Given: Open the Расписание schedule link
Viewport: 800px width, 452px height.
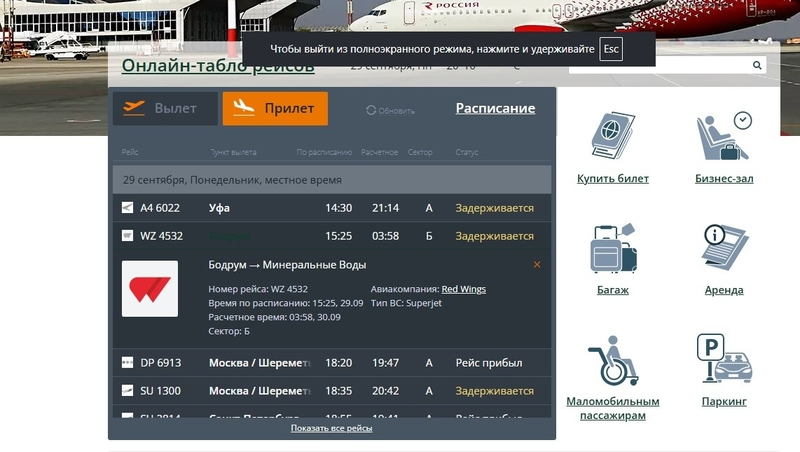Looking at the screenshot, I should 495,109.
